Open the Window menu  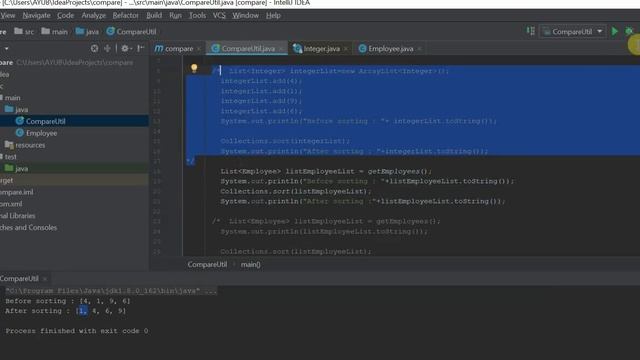coord(245,16)
